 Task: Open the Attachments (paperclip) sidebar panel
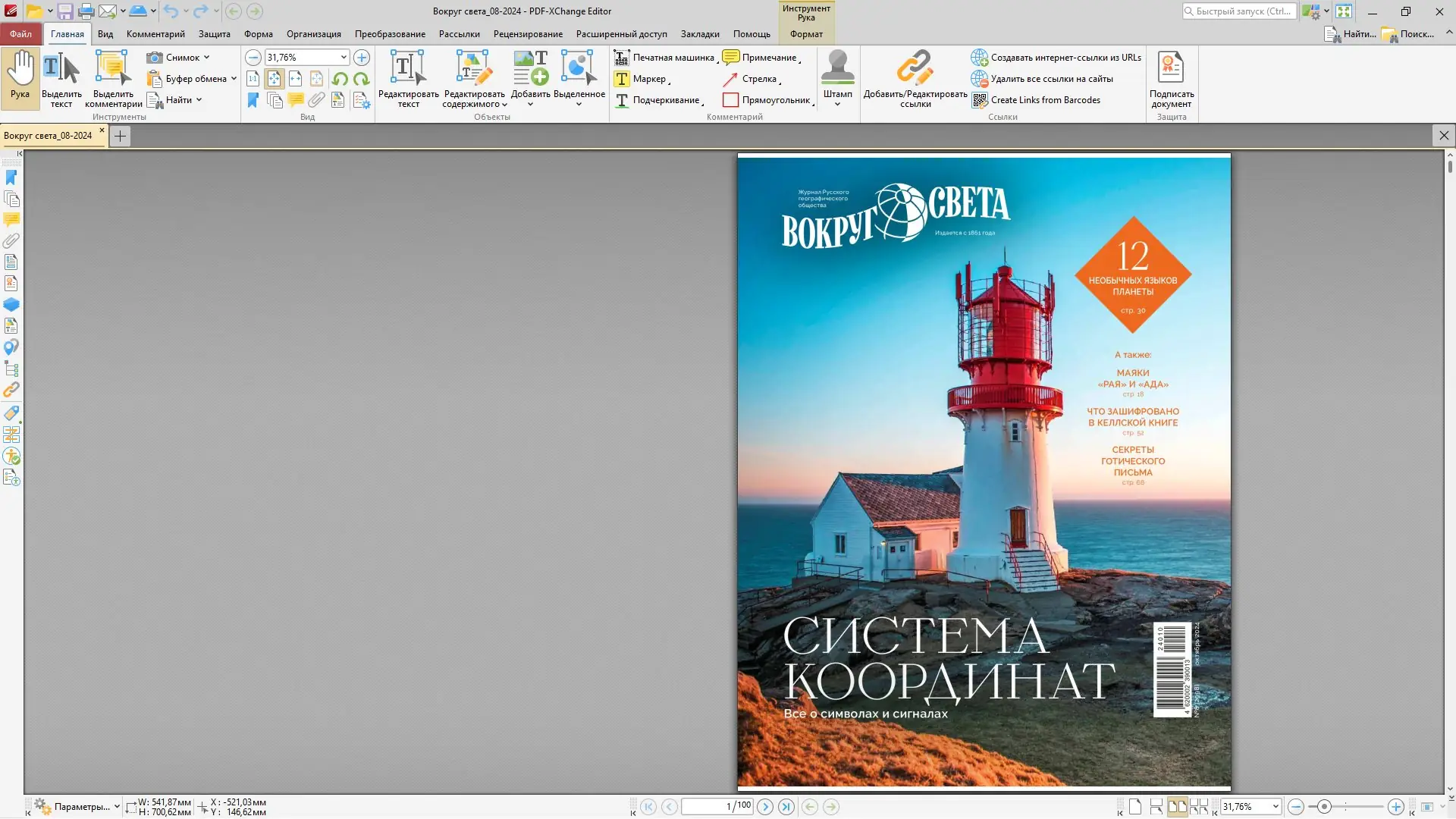(11, 240)
